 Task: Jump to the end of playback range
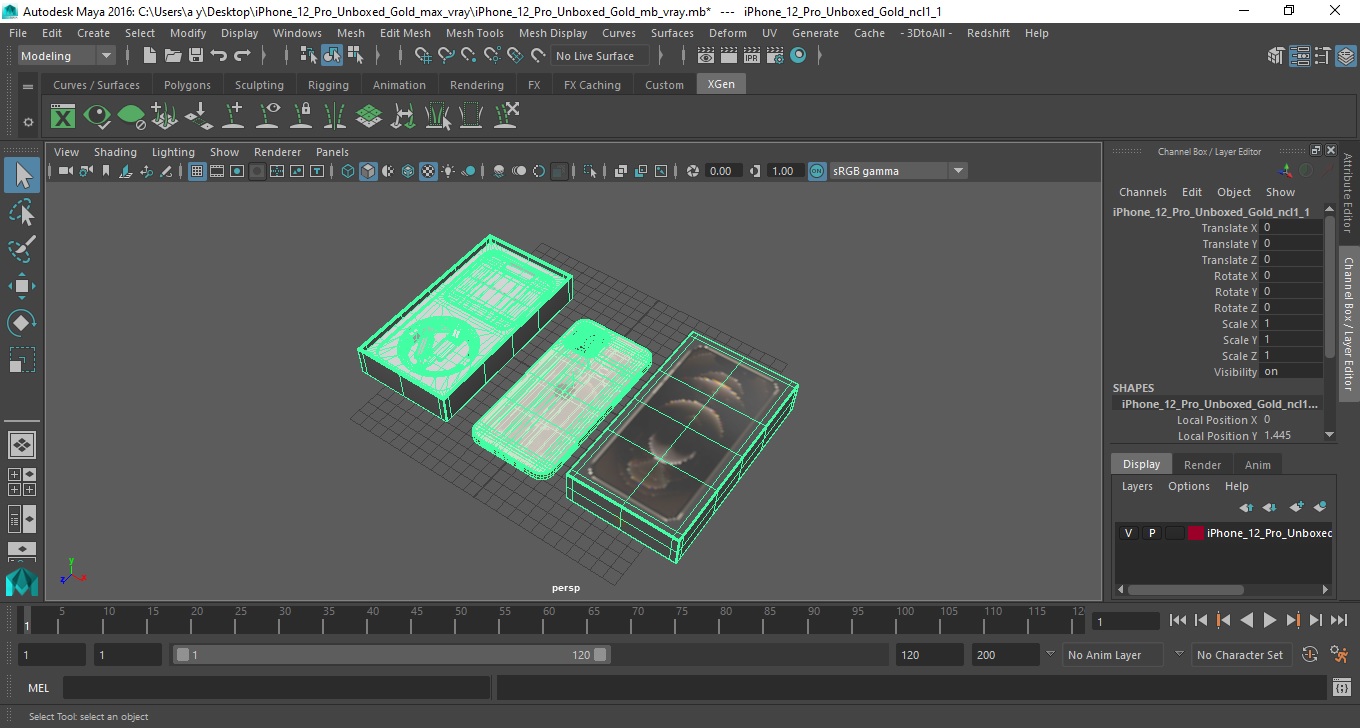click(1338, 621)
